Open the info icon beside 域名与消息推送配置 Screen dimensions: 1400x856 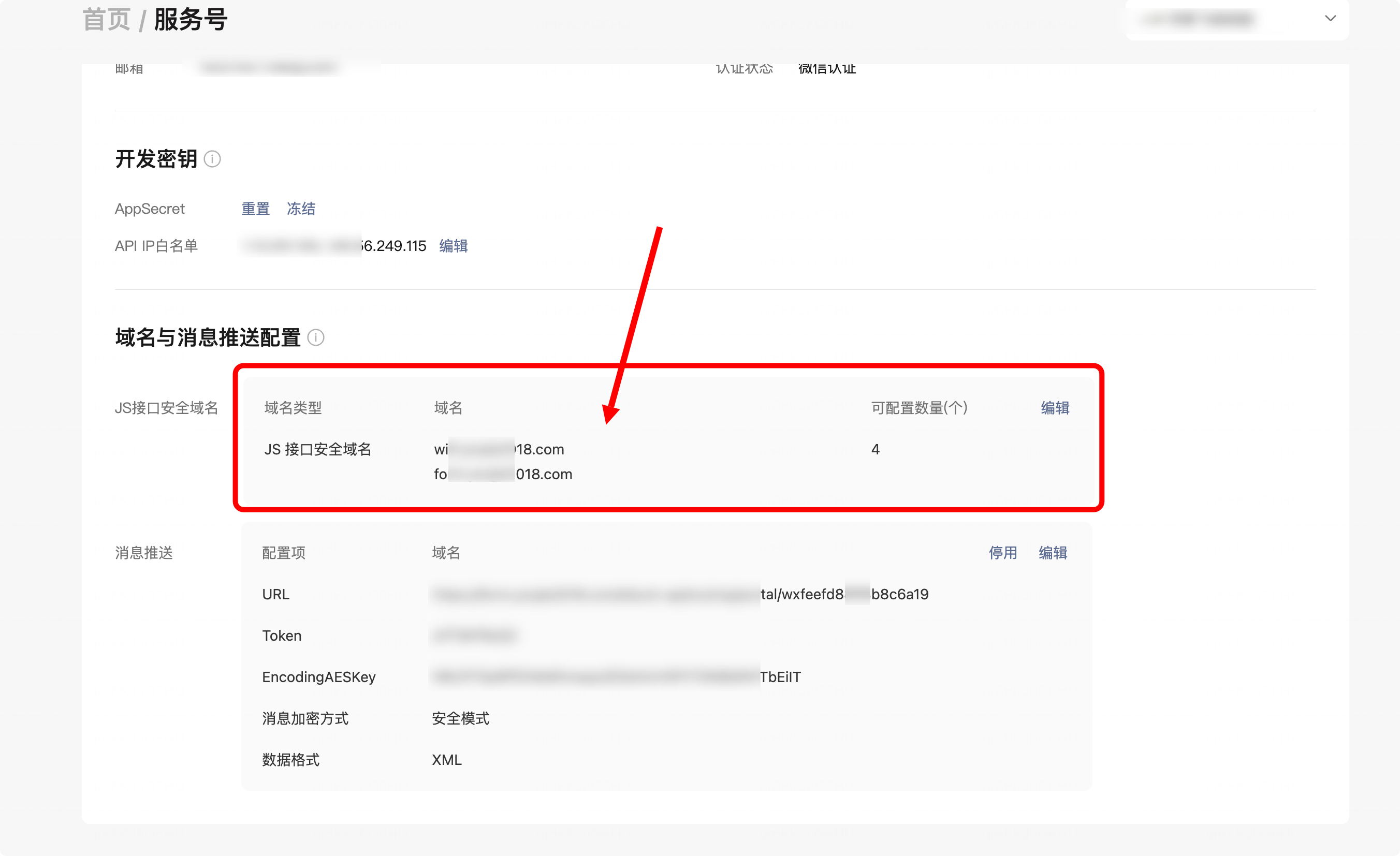[x=316, y=338]
